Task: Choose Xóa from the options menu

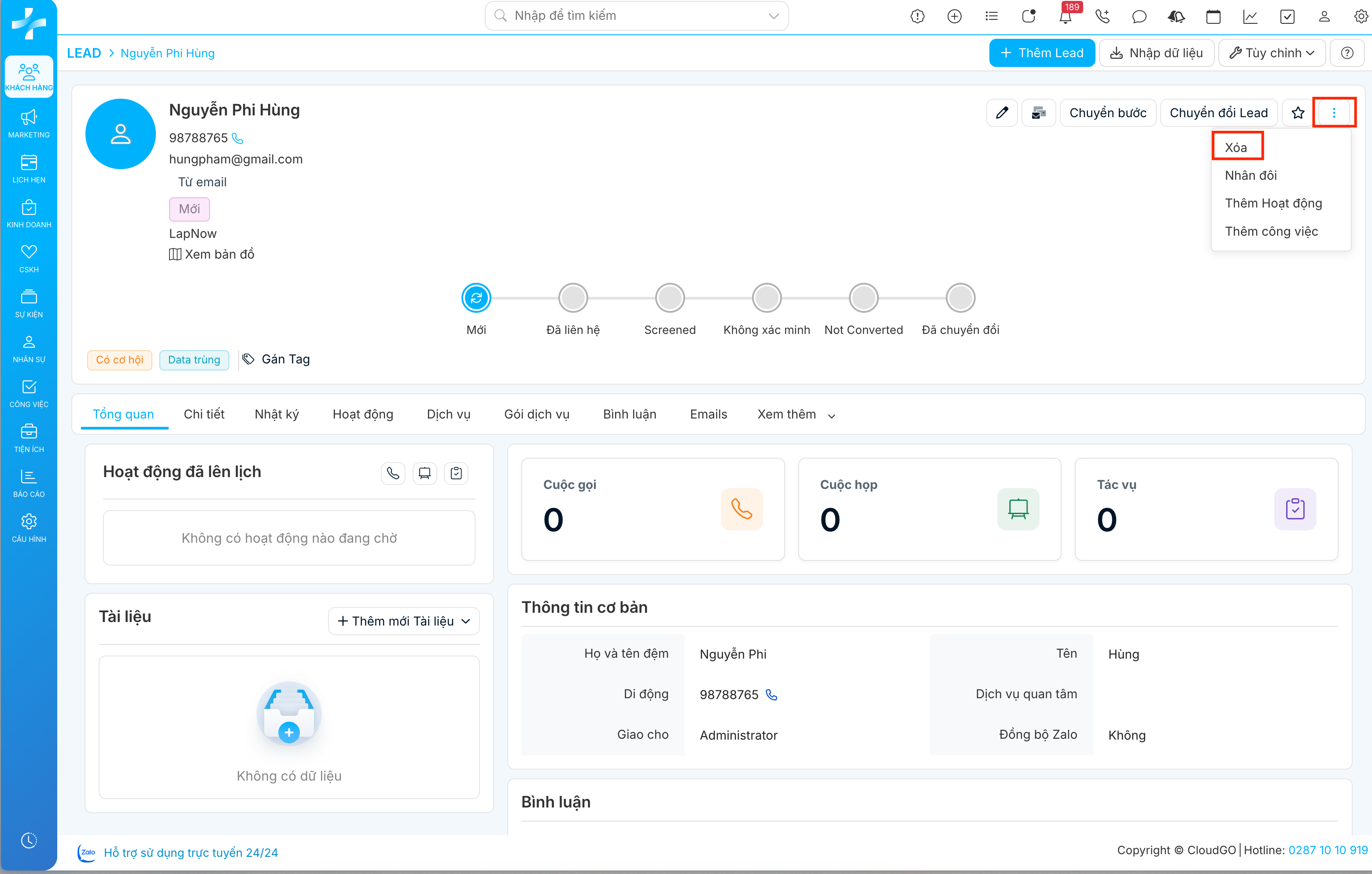Action: point(1236,148)
